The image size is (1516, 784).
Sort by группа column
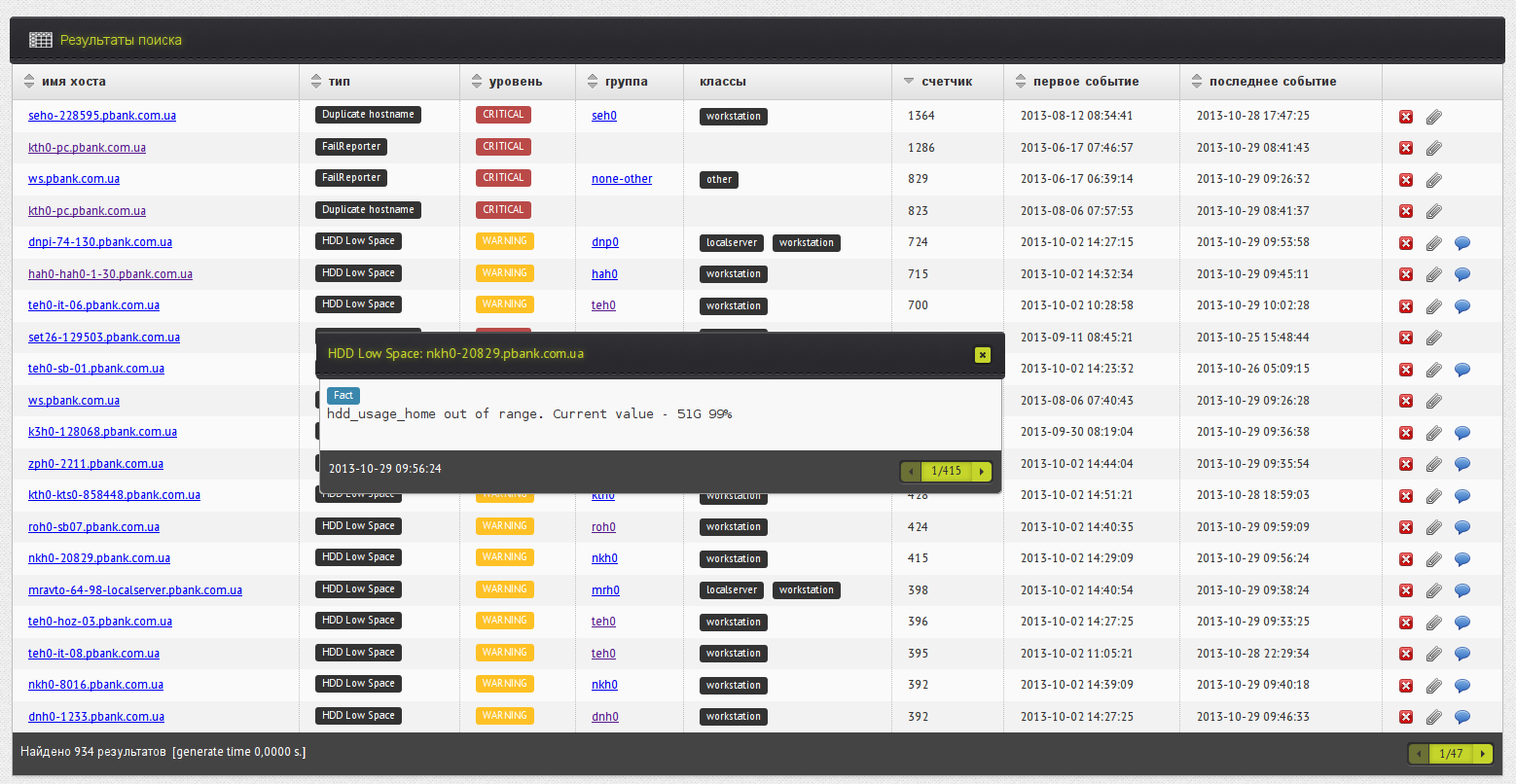click(x=626, y=82)
